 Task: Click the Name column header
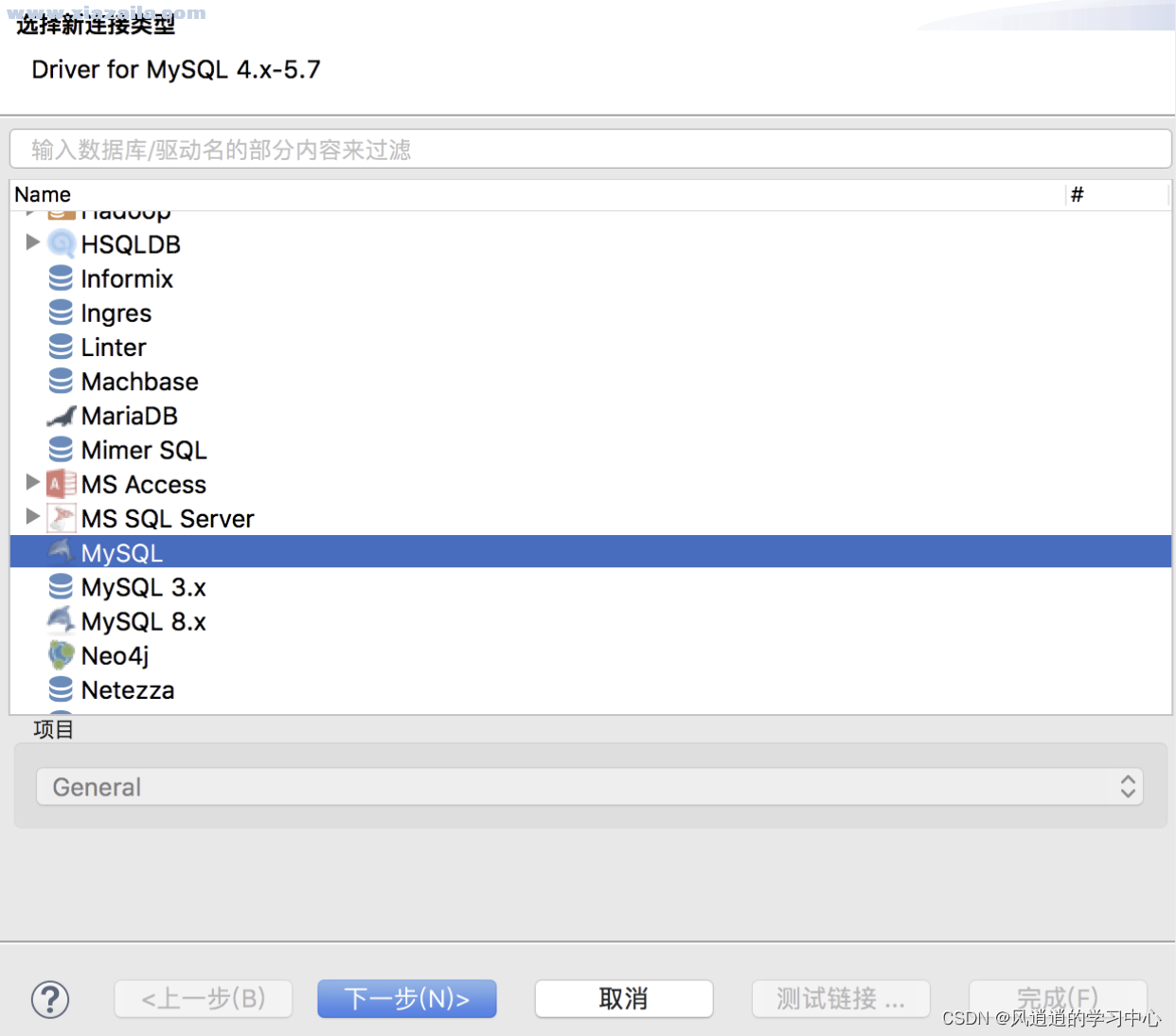(43, 194)
